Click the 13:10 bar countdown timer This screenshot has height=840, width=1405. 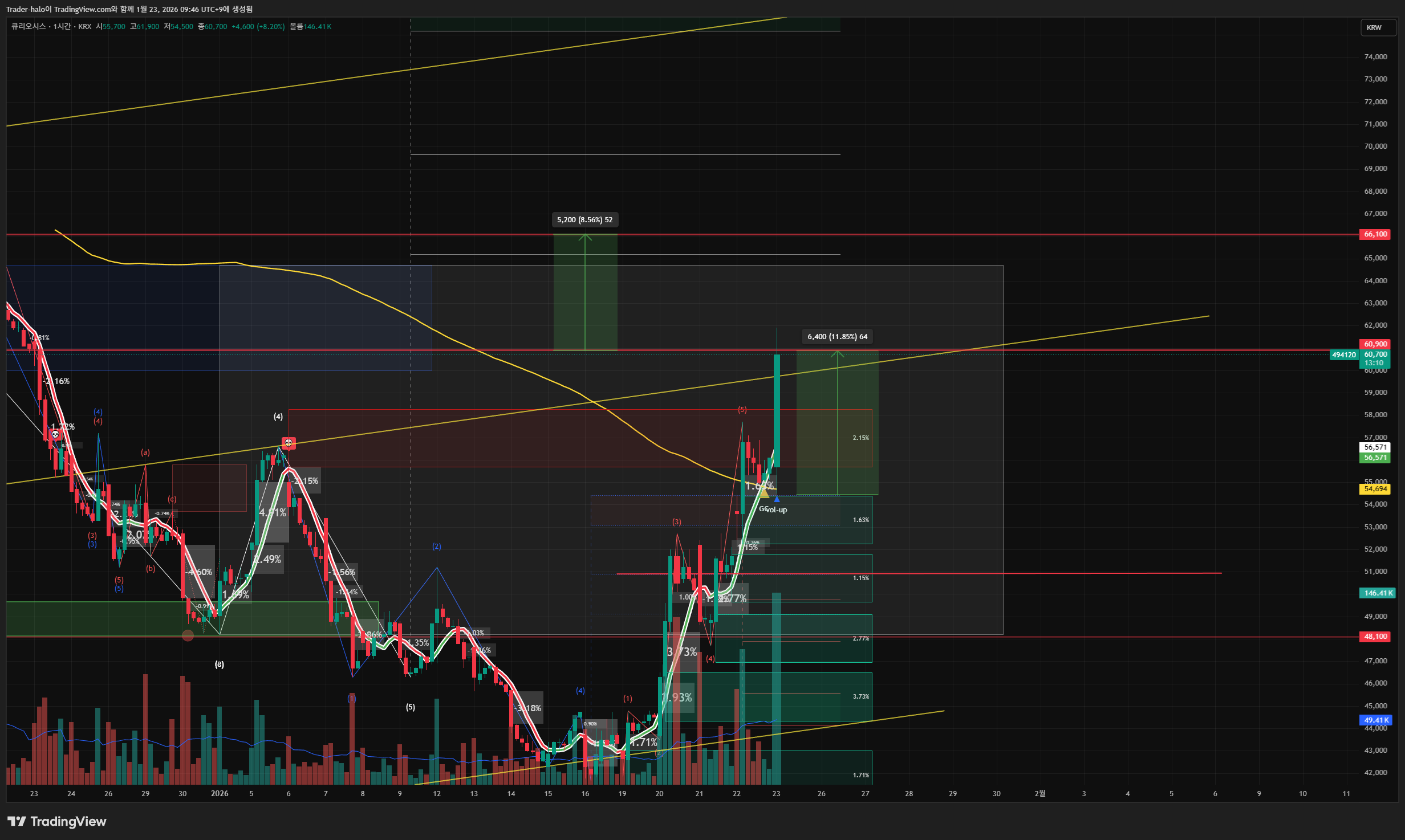(x=1374, y=363)
